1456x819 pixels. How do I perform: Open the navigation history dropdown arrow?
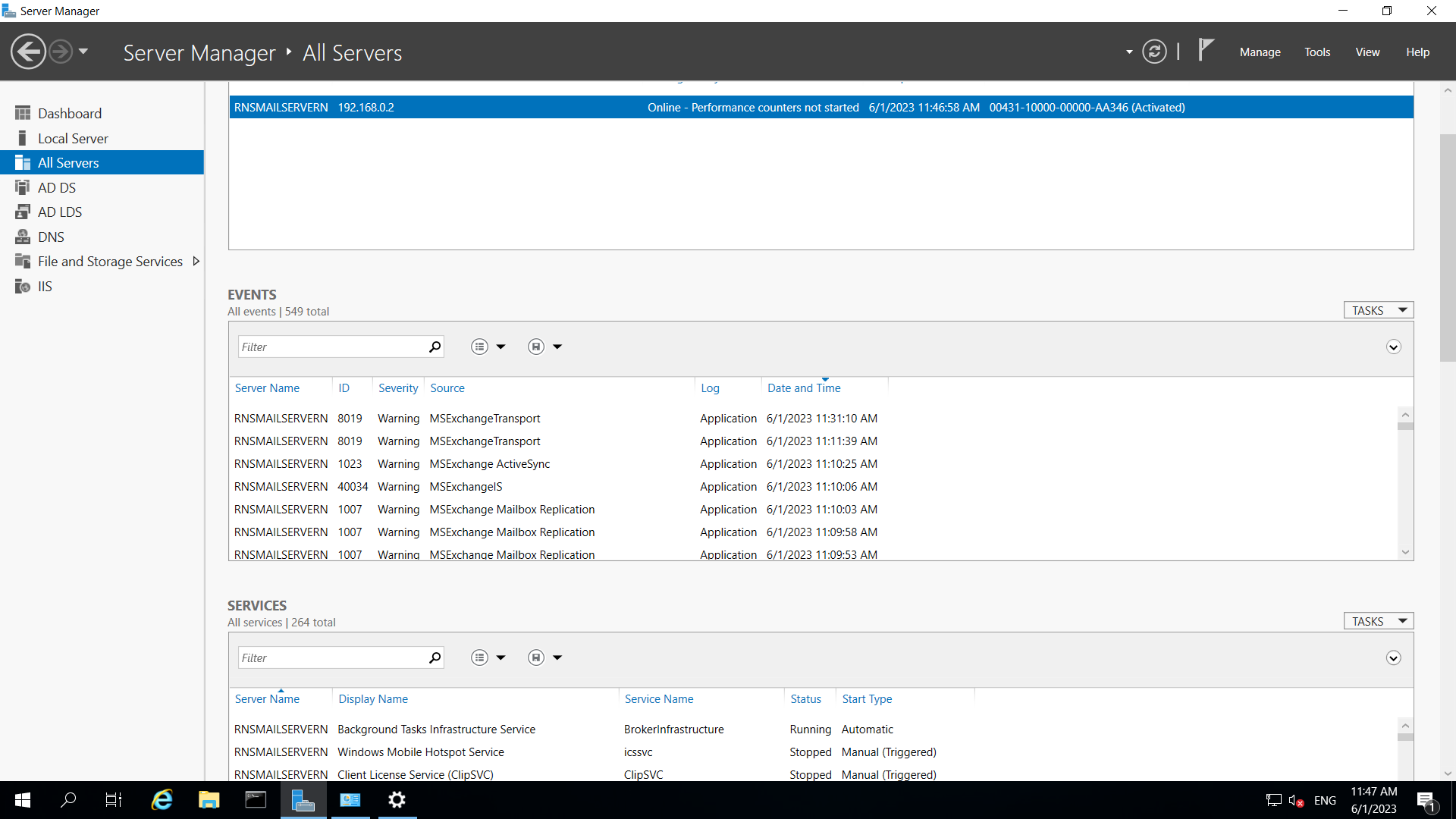(83, 52)
